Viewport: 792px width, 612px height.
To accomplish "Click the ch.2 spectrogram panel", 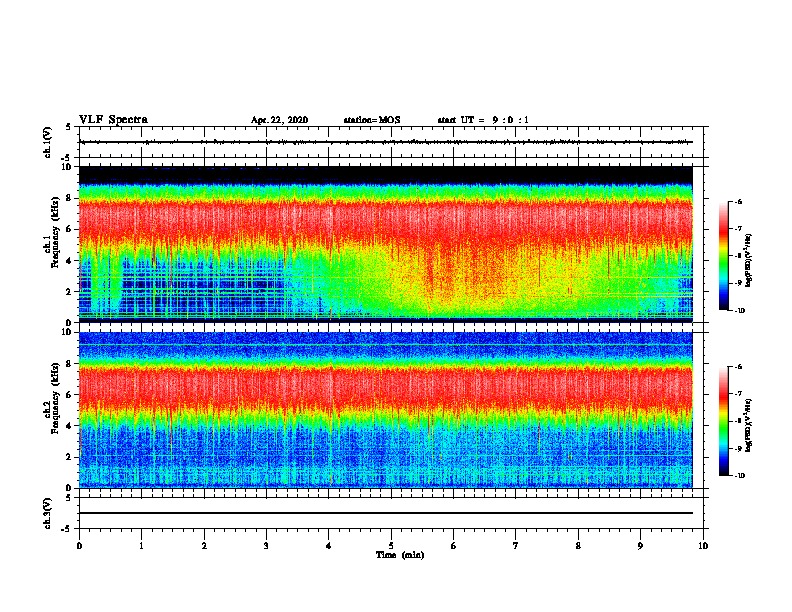I will point(386,410).
